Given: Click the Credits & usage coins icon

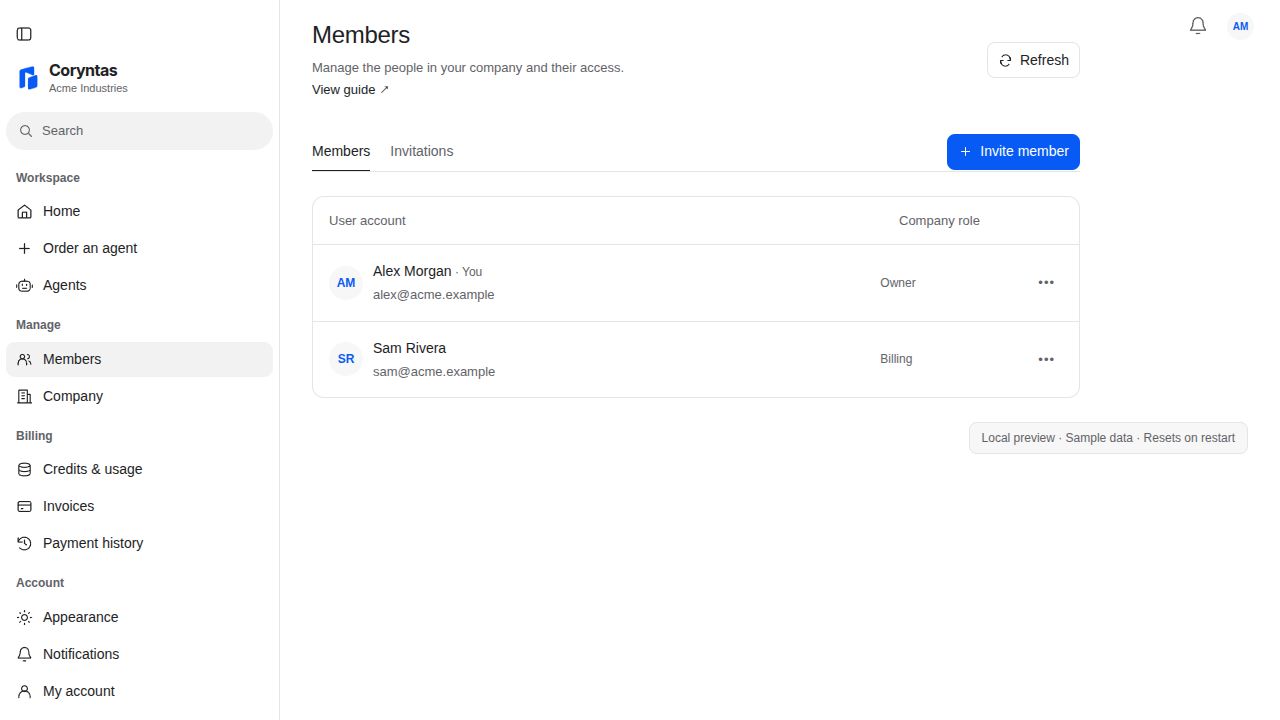Looking at the screenshot, I should (25, 470).
